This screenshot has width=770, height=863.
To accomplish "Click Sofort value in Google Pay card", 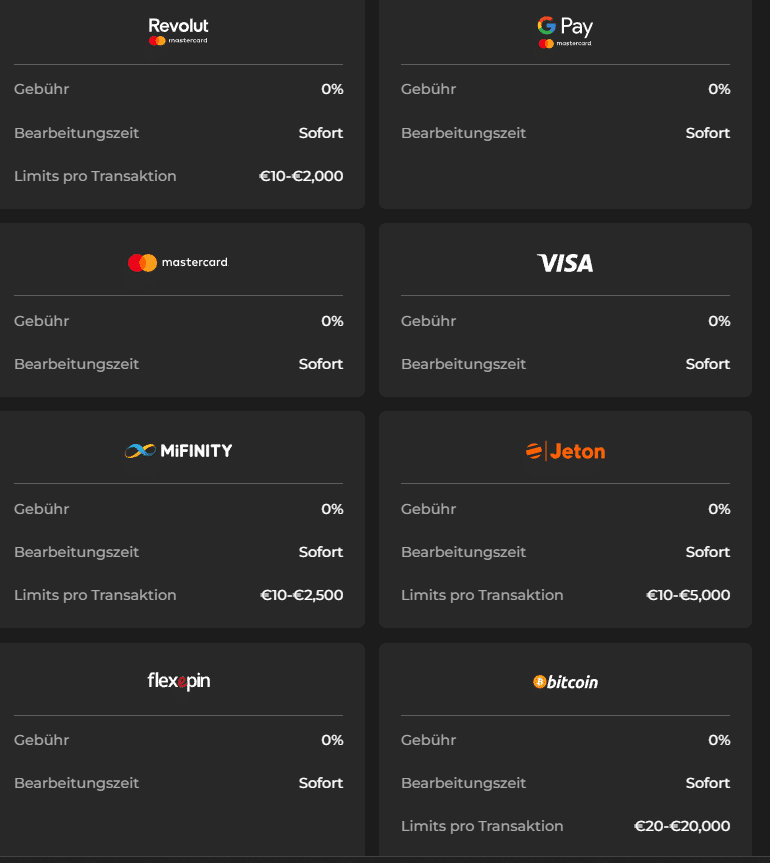I will pyautogui.click(x=708, y=133).
